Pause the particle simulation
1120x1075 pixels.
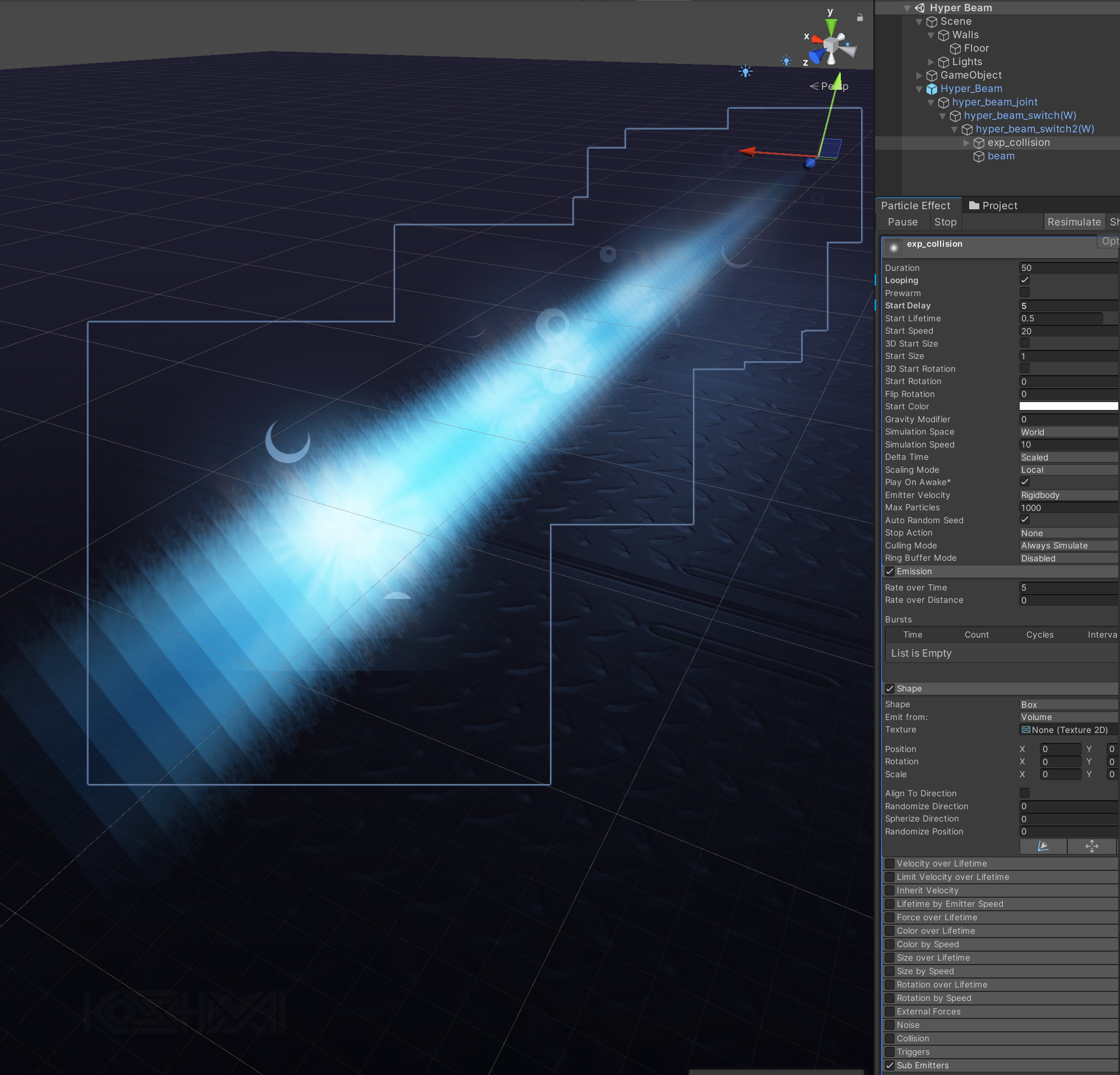(903, 222)
